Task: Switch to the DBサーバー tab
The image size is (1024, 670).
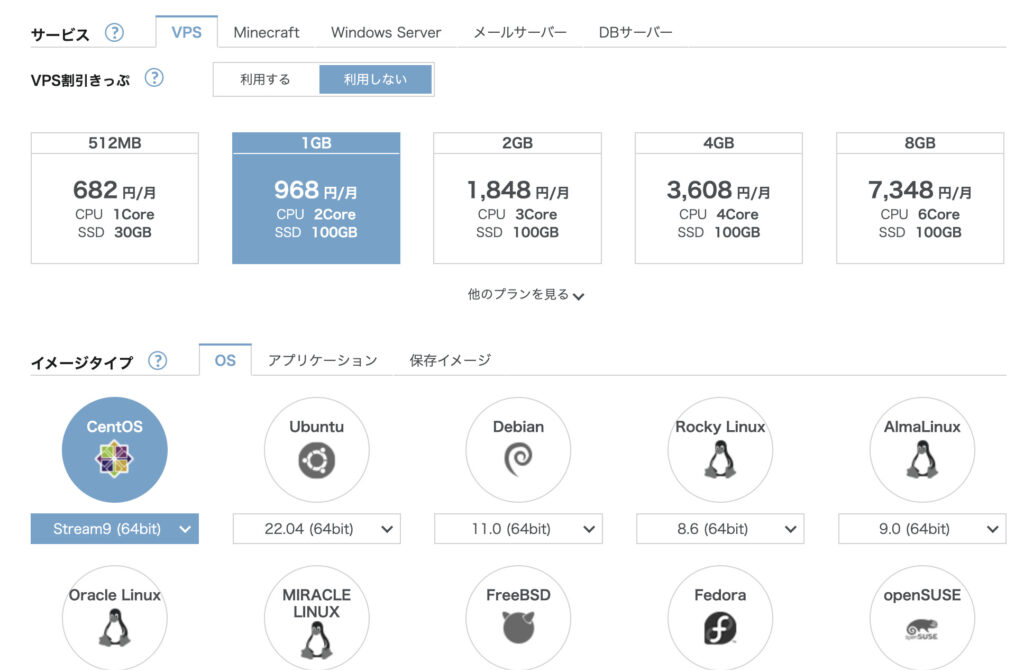Action: [x=635, y=32]
